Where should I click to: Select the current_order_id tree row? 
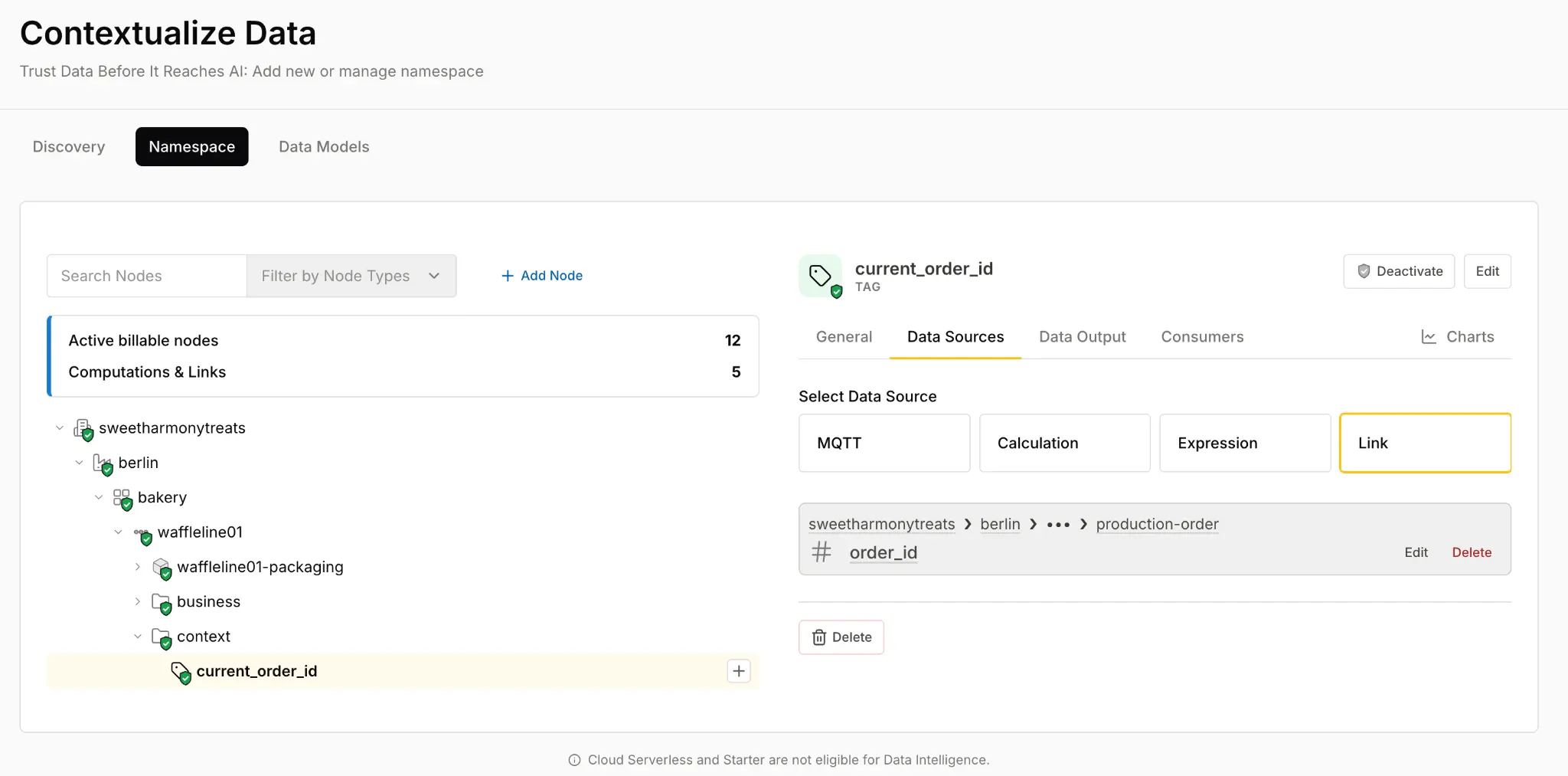click(x=403, y=671)
